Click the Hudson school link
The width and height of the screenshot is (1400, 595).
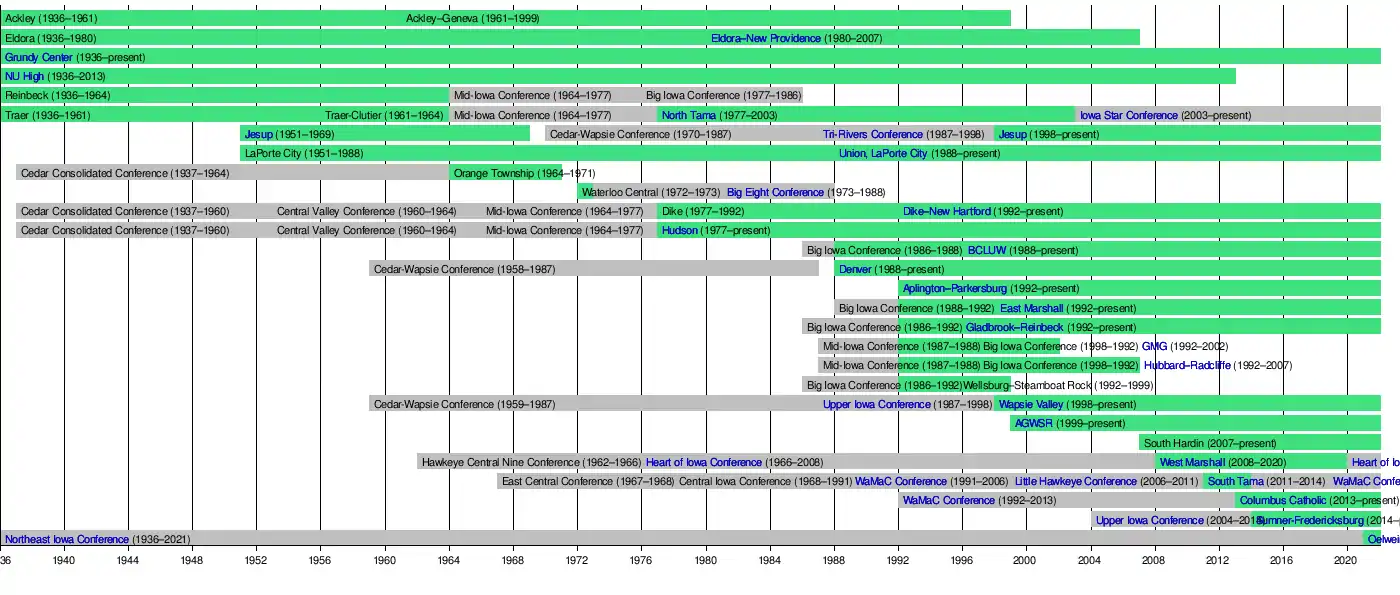pos(679,231)
